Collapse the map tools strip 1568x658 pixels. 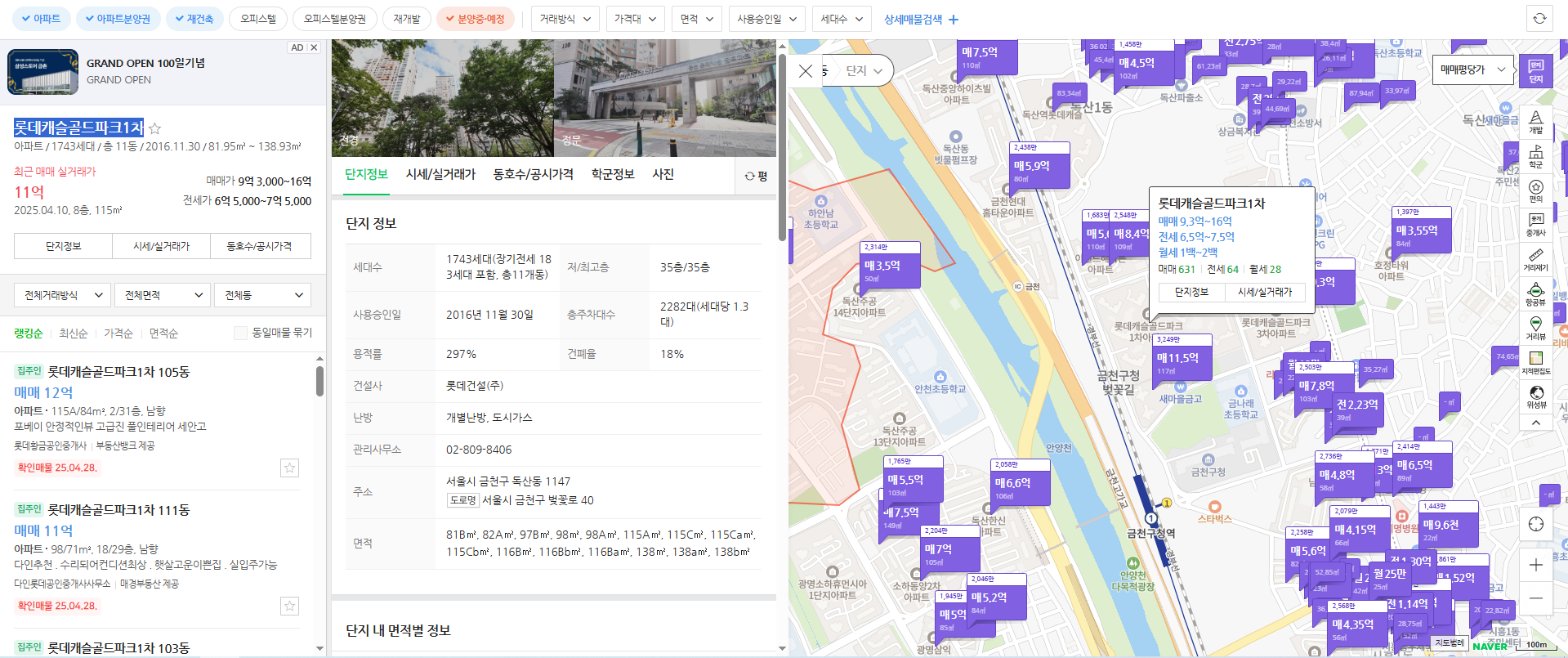point(1536,423)
